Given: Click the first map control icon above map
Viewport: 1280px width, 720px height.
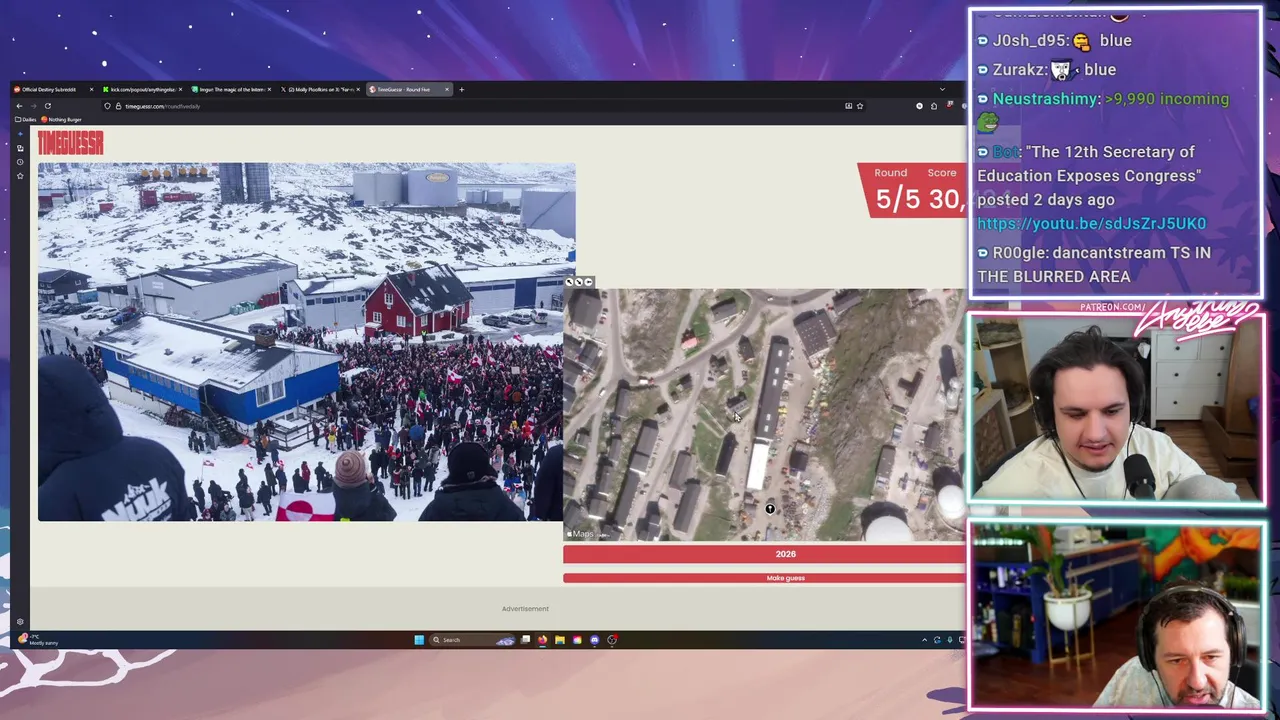Looking at the screenshot, I should coord(570,282).
